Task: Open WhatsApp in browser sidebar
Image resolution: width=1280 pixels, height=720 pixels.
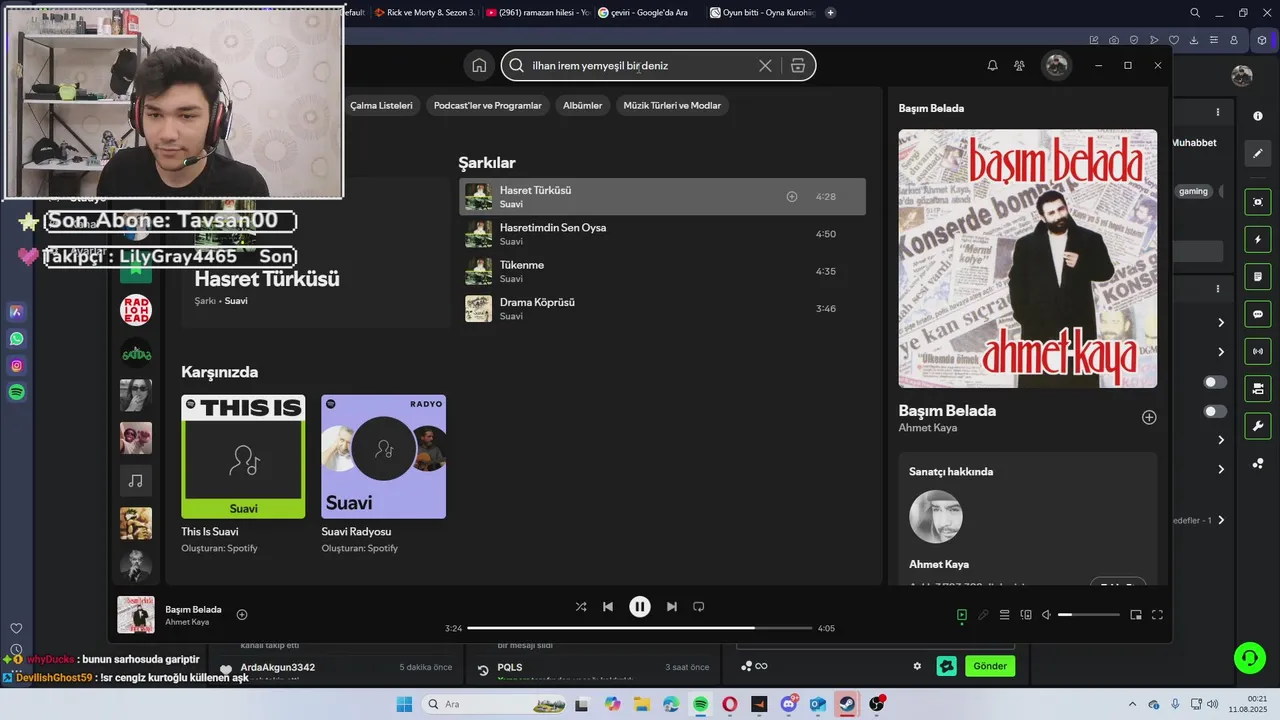Action: click(x=16, y=339)
